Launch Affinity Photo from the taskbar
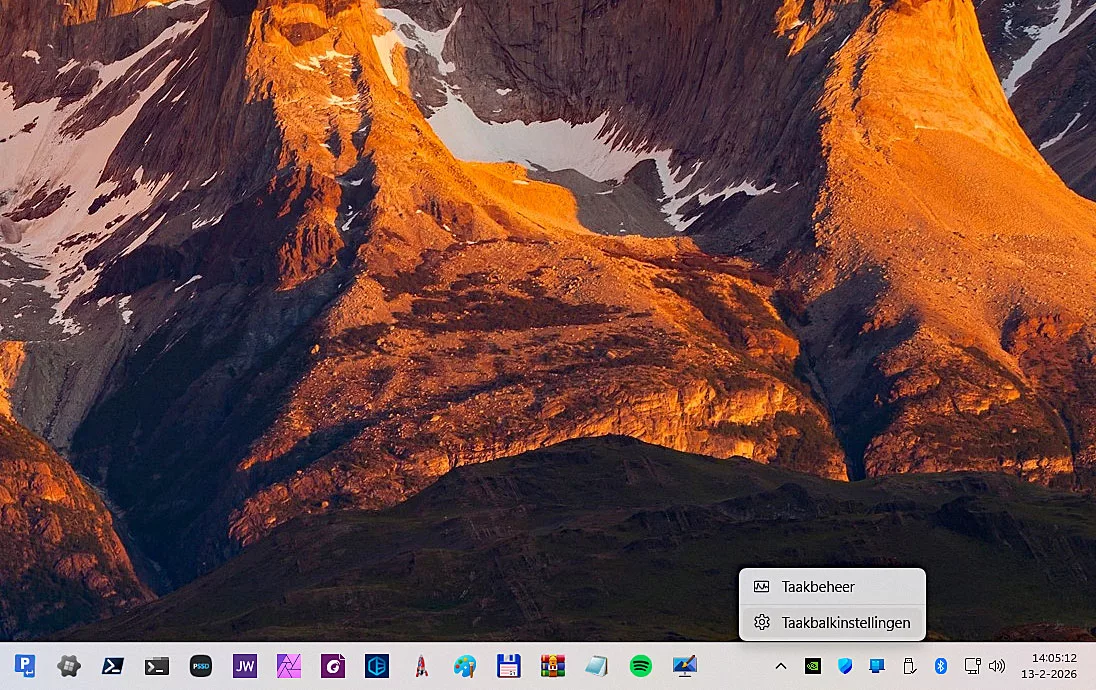 (x=289, y=666)
